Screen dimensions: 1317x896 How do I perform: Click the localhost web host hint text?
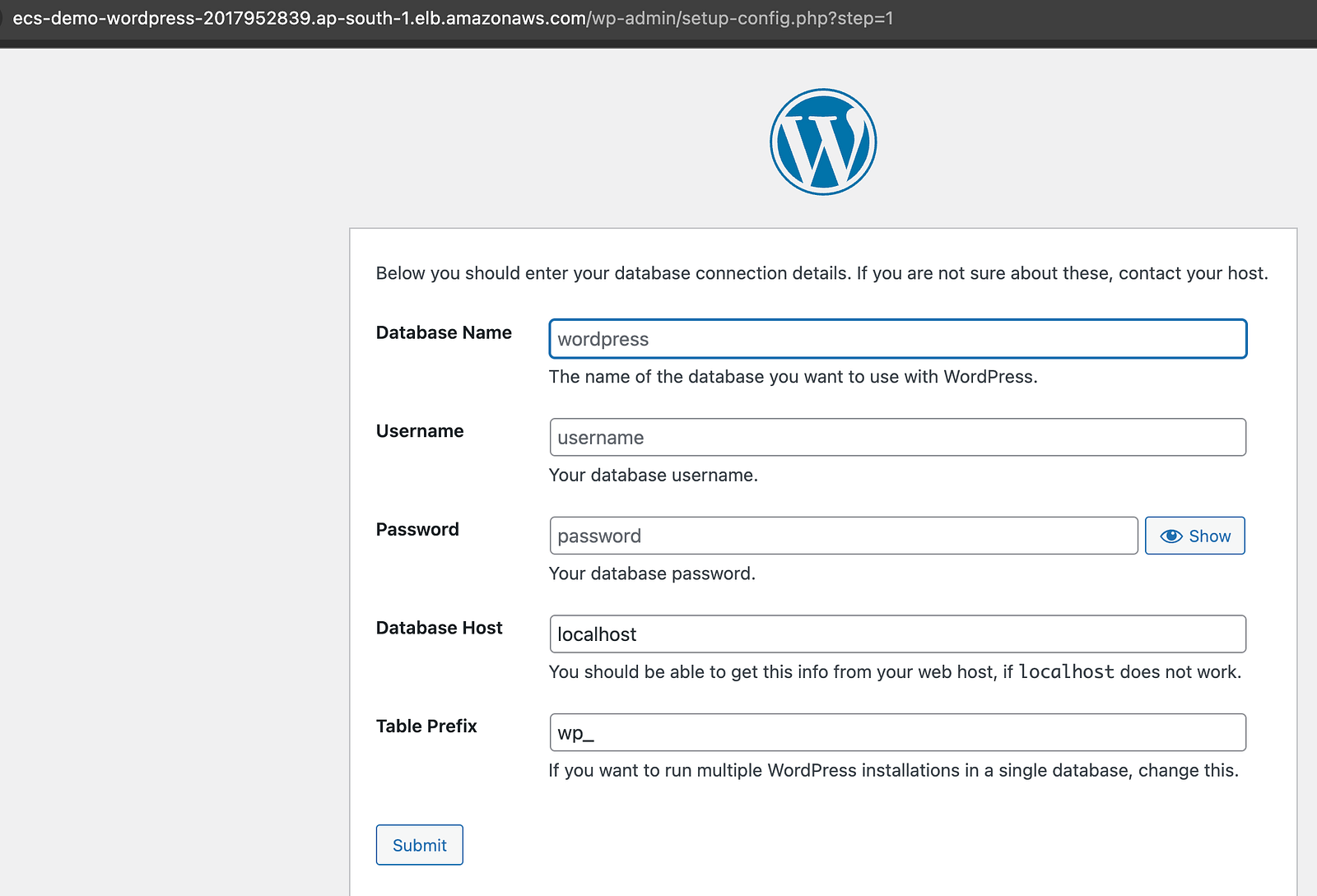point(896,672)
